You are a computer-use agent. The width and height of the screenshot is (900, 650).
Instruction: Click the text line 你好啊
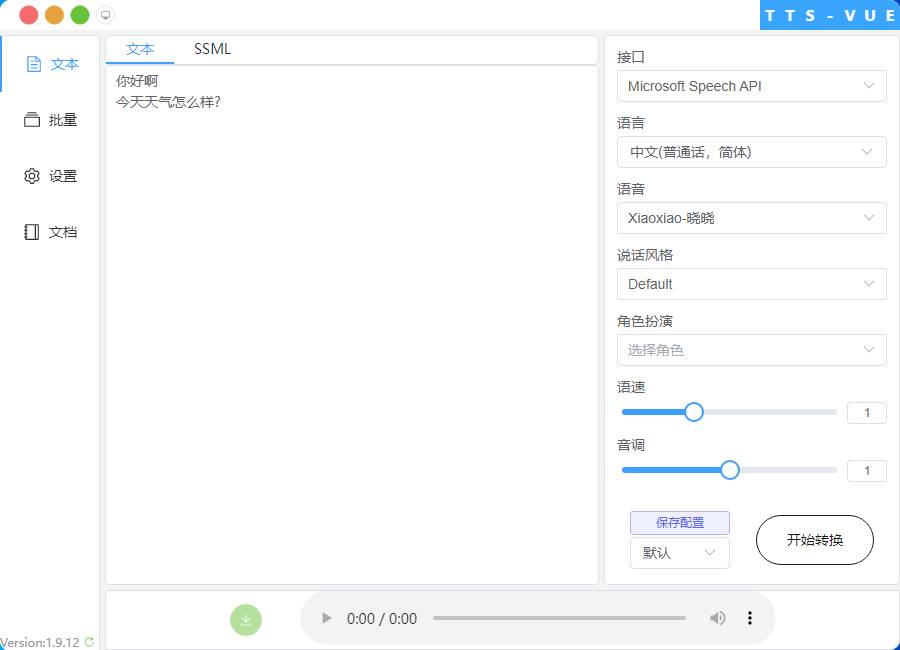pos(137,81)
